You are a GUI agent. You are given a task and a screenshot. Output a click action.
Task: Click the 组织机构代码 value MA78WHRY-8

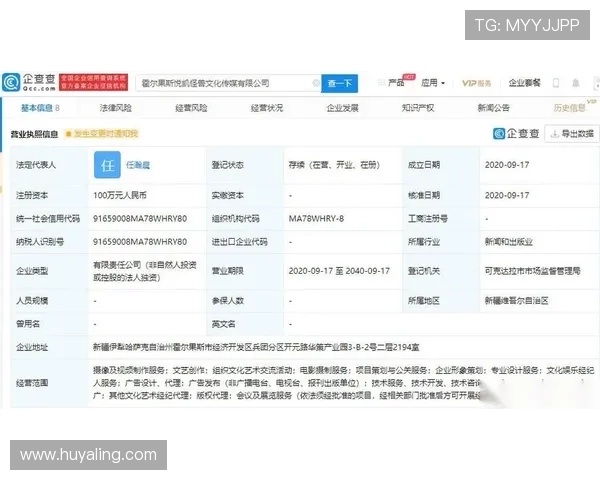(x=316, y=219)
